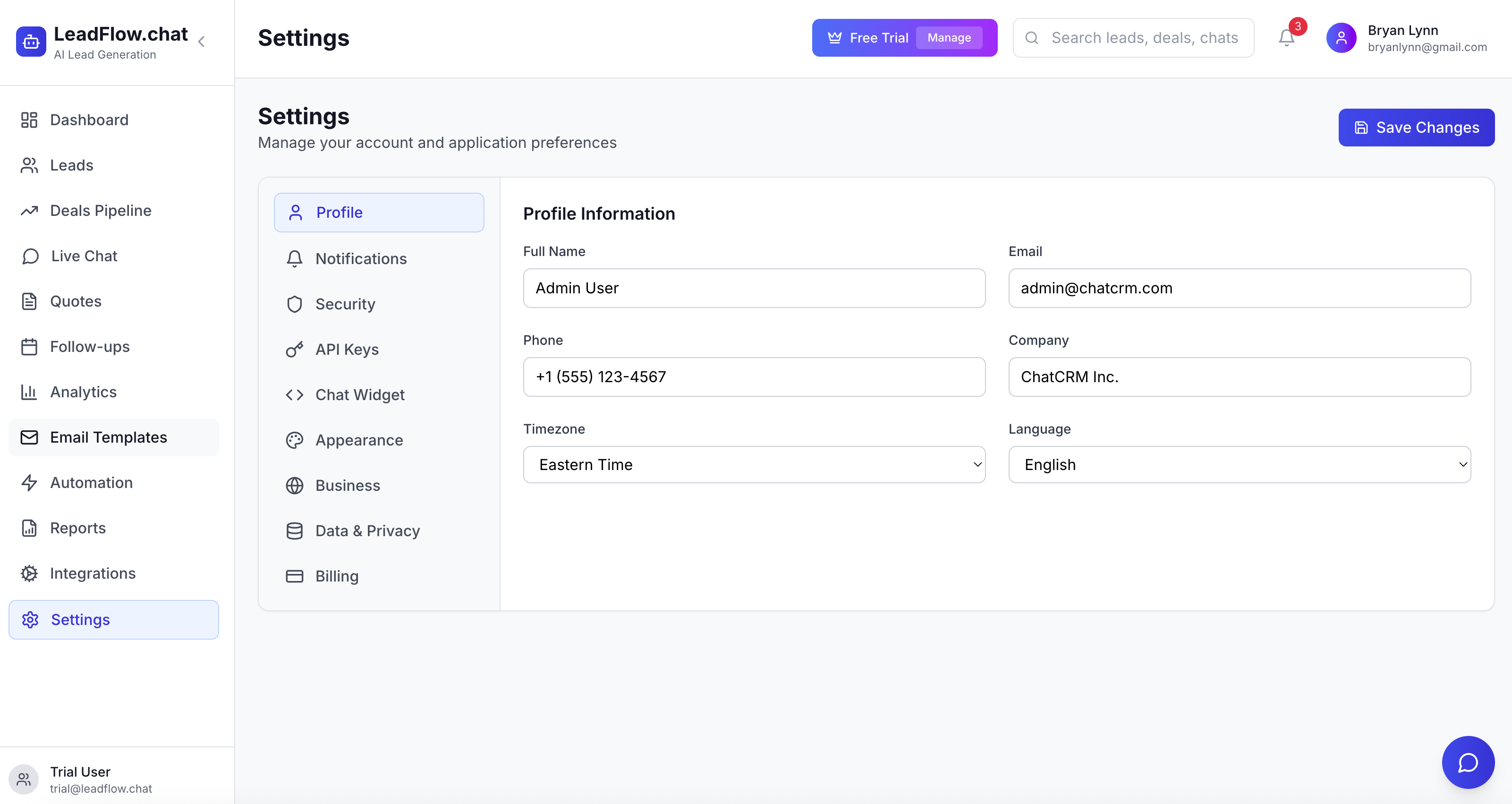Screen dimensions: 1512x804
Task: Collapse the sidebar with the chevron
Action: (x=201, y=41)
